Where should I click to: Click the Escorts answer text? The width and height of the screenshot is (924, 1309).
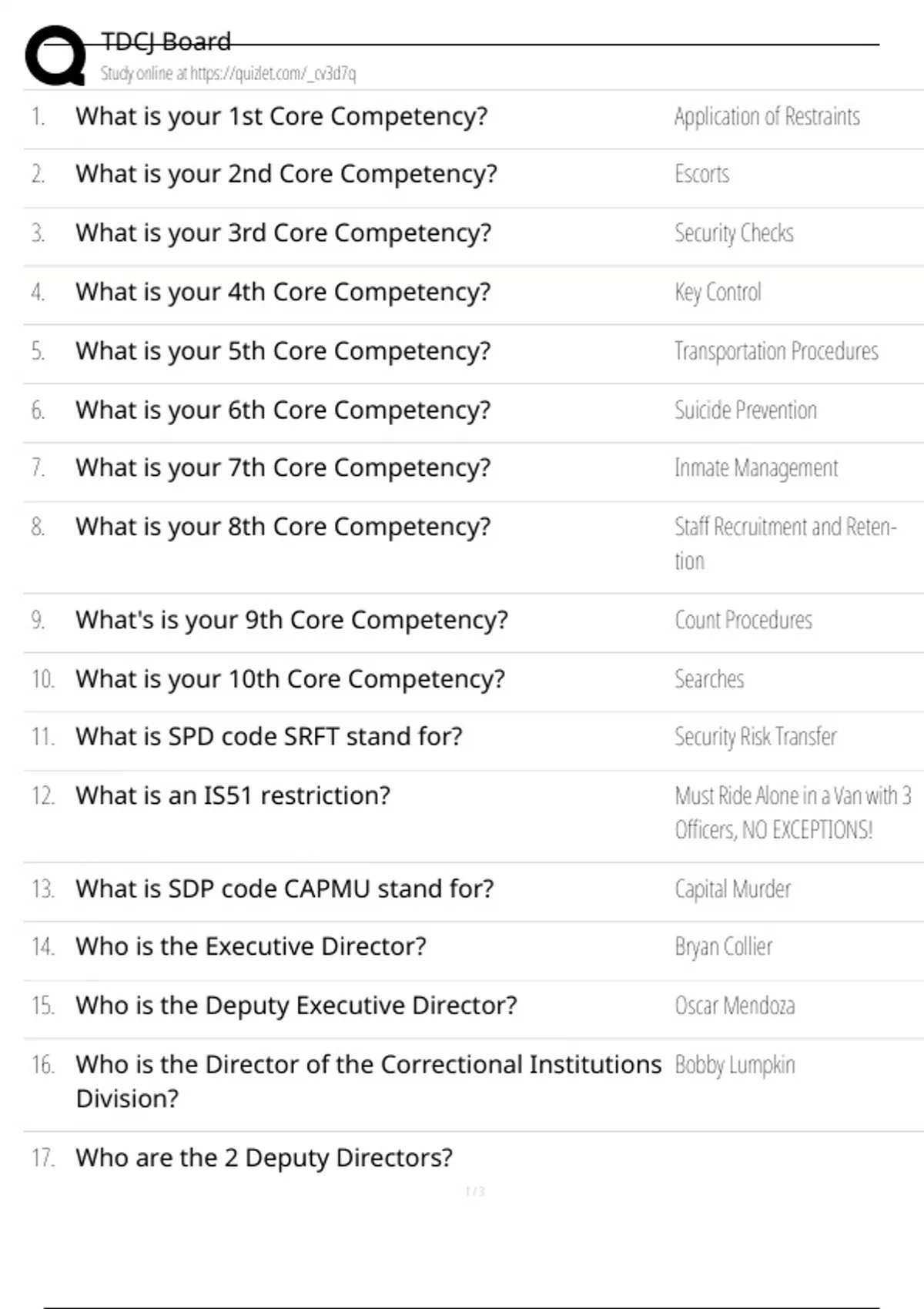[x=701, y=174]
